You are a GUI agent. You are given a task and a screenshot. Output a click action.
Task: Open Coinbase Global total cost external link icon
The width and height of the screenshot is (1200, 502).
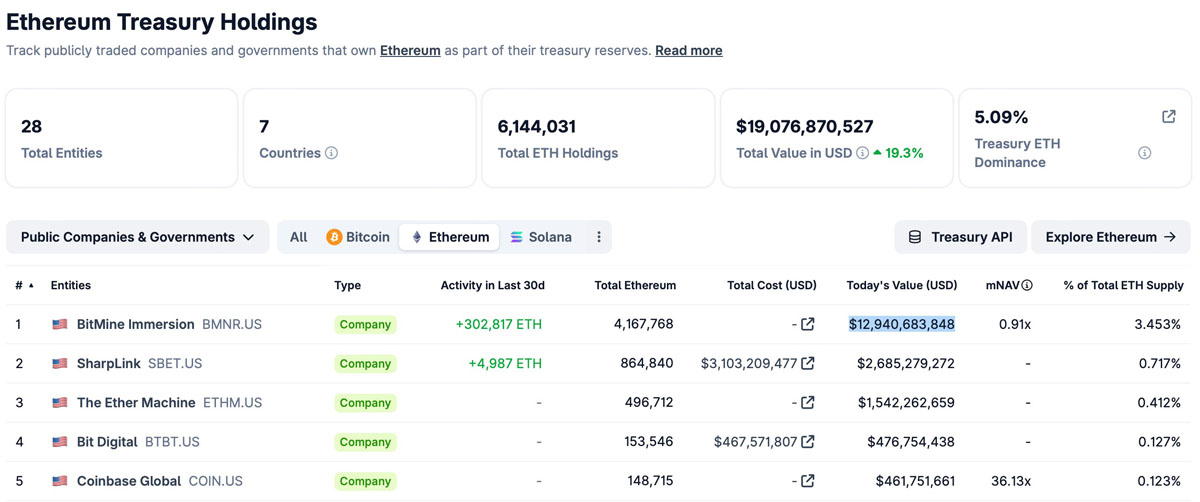pos(808,481)
